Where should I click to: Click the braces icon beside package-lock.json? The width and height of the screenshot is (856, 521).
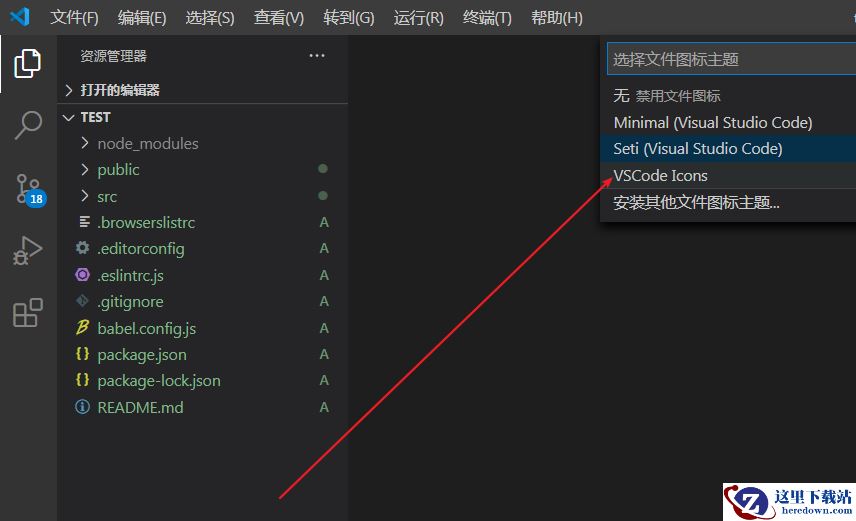[82, 380]
